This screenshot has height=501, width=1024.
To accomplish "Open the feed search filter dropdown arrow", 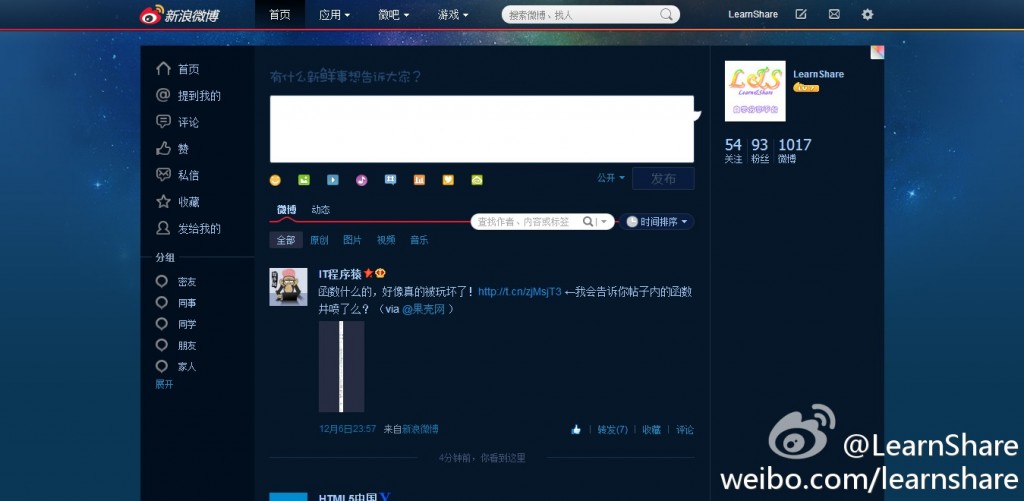I will [x=604, y=222].
